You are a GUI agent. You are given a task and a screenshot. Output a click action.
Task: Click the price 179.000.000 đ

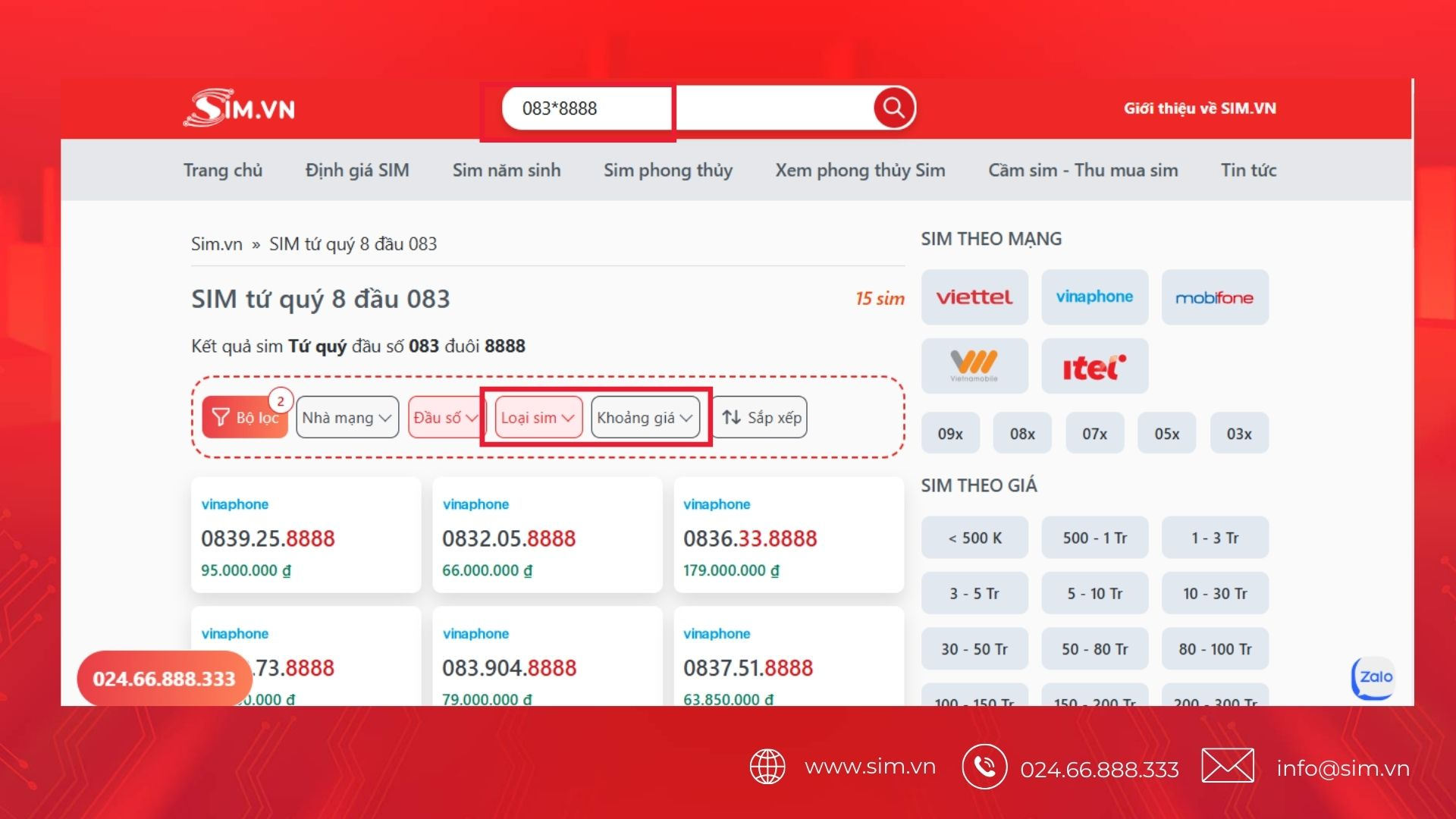click(x=731, y=570)
